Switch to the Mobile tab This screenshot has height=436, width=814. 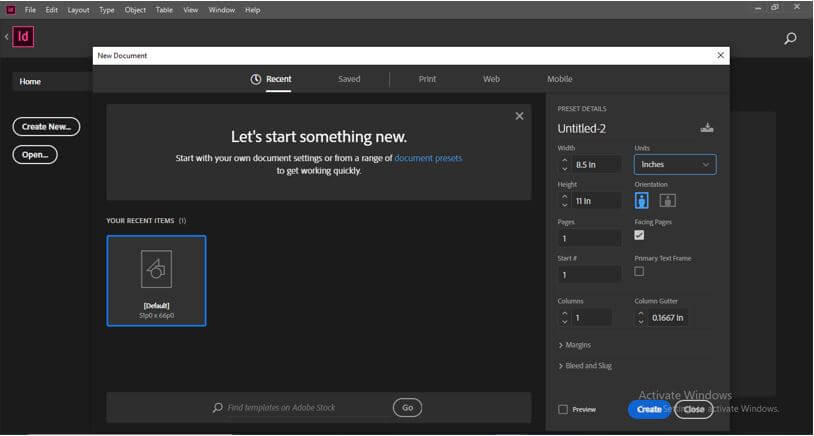(560, 79)
